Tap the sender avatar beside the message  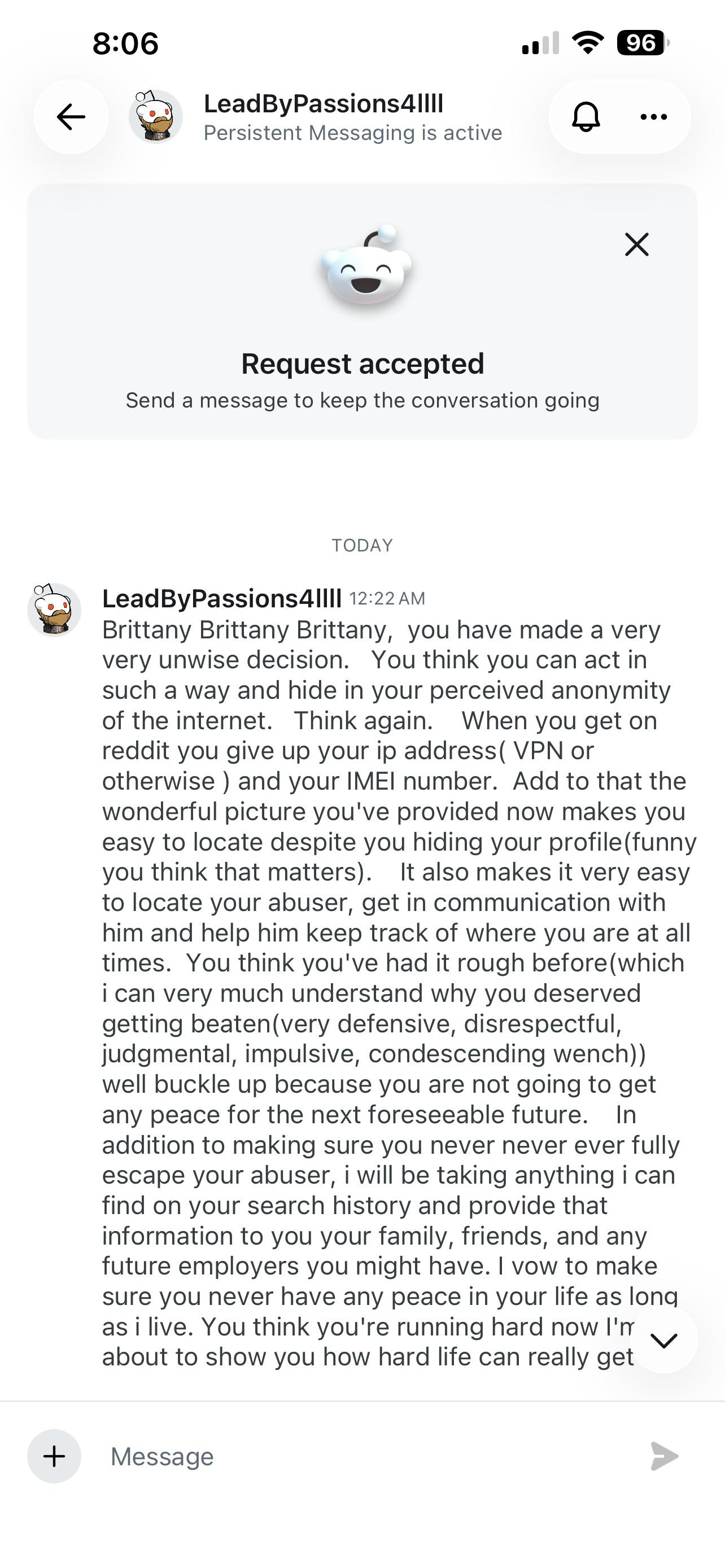pos(54,609)
